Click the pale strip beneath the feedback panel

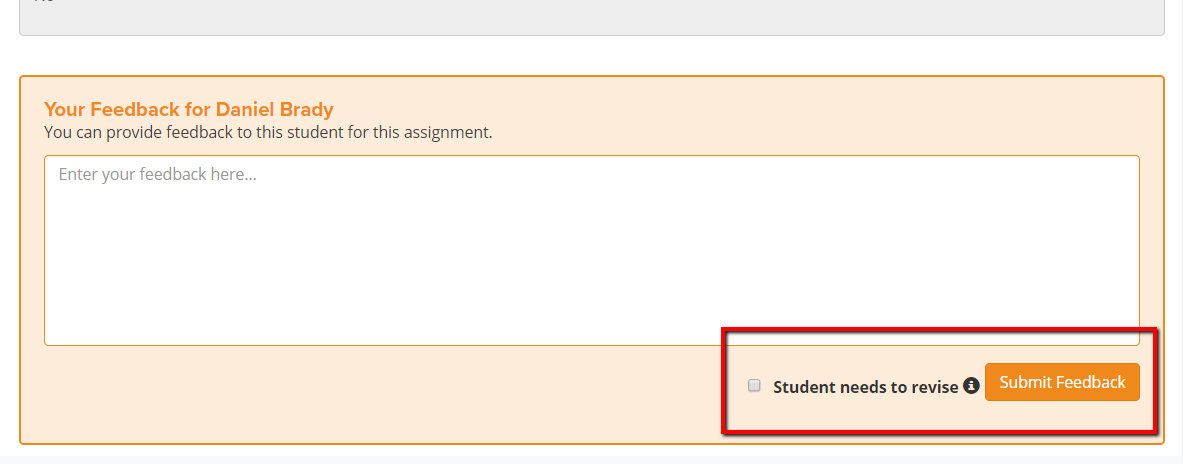click(x=592, y=459)
